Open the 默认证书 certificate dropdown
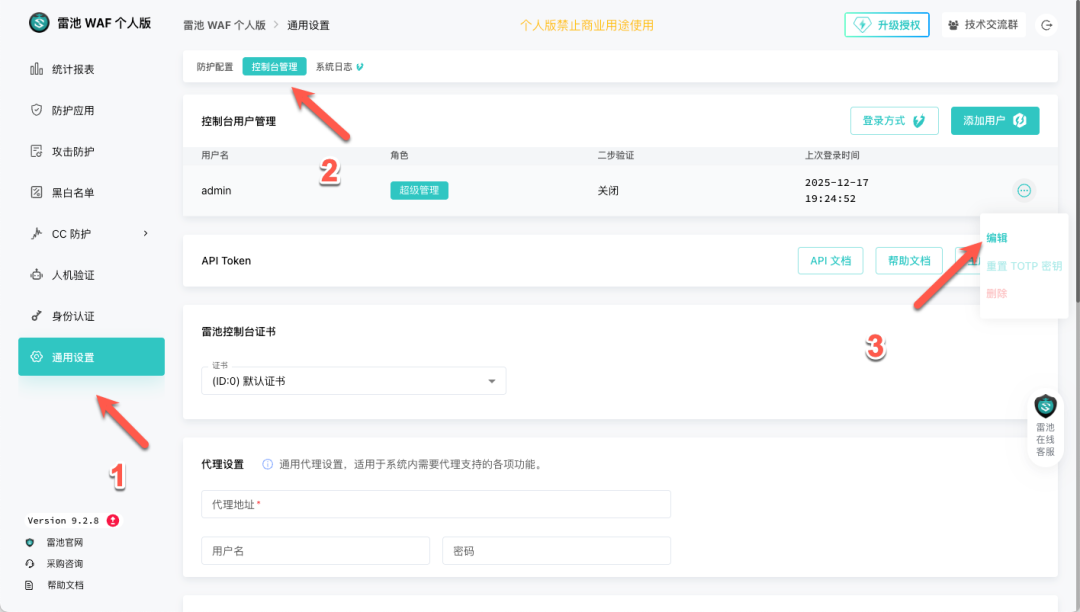1080x612 pixels. [354, 381]
